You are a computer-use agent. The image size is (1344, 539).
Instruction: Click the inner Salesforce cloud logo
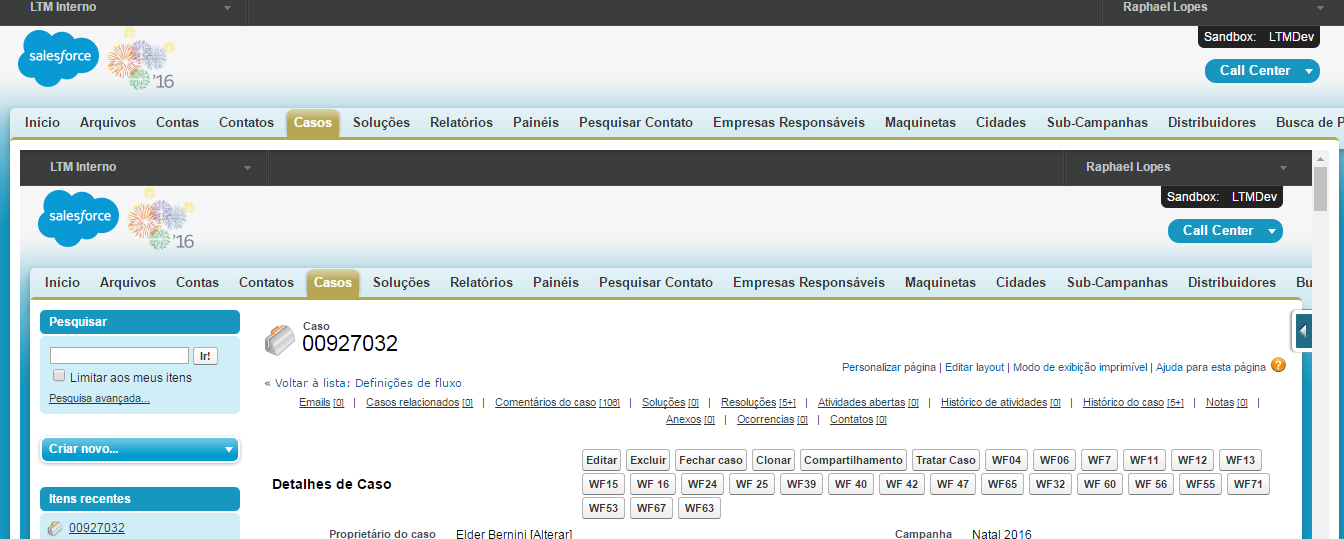click(x=79, y=217)
